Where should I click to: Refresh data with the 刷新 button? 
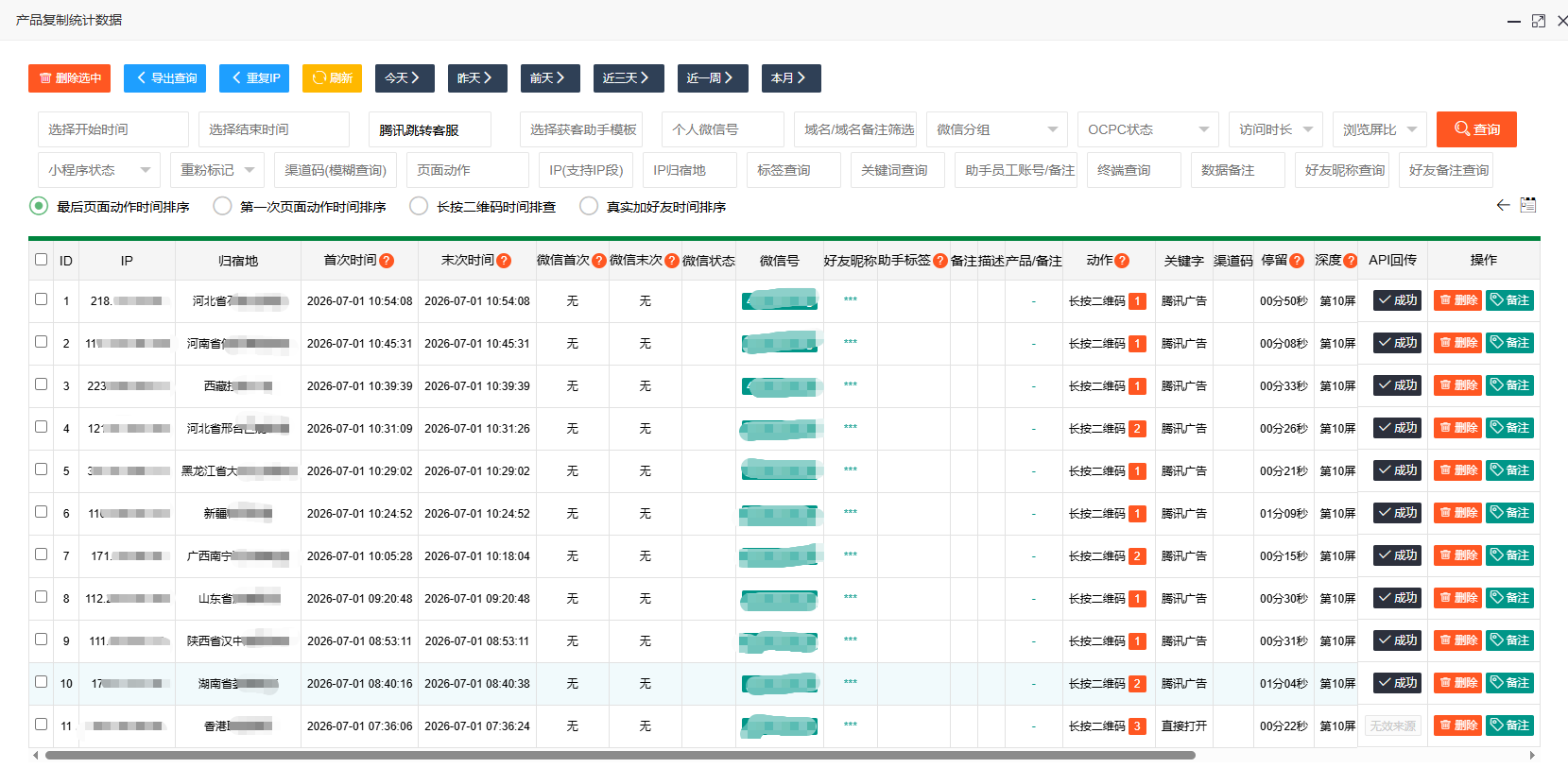[332, 78]
